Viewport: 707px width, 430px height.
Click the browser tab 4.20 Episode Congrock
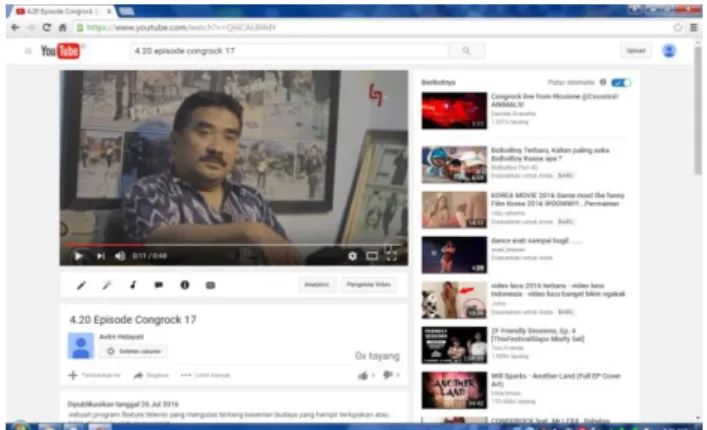tap(61, 11)
